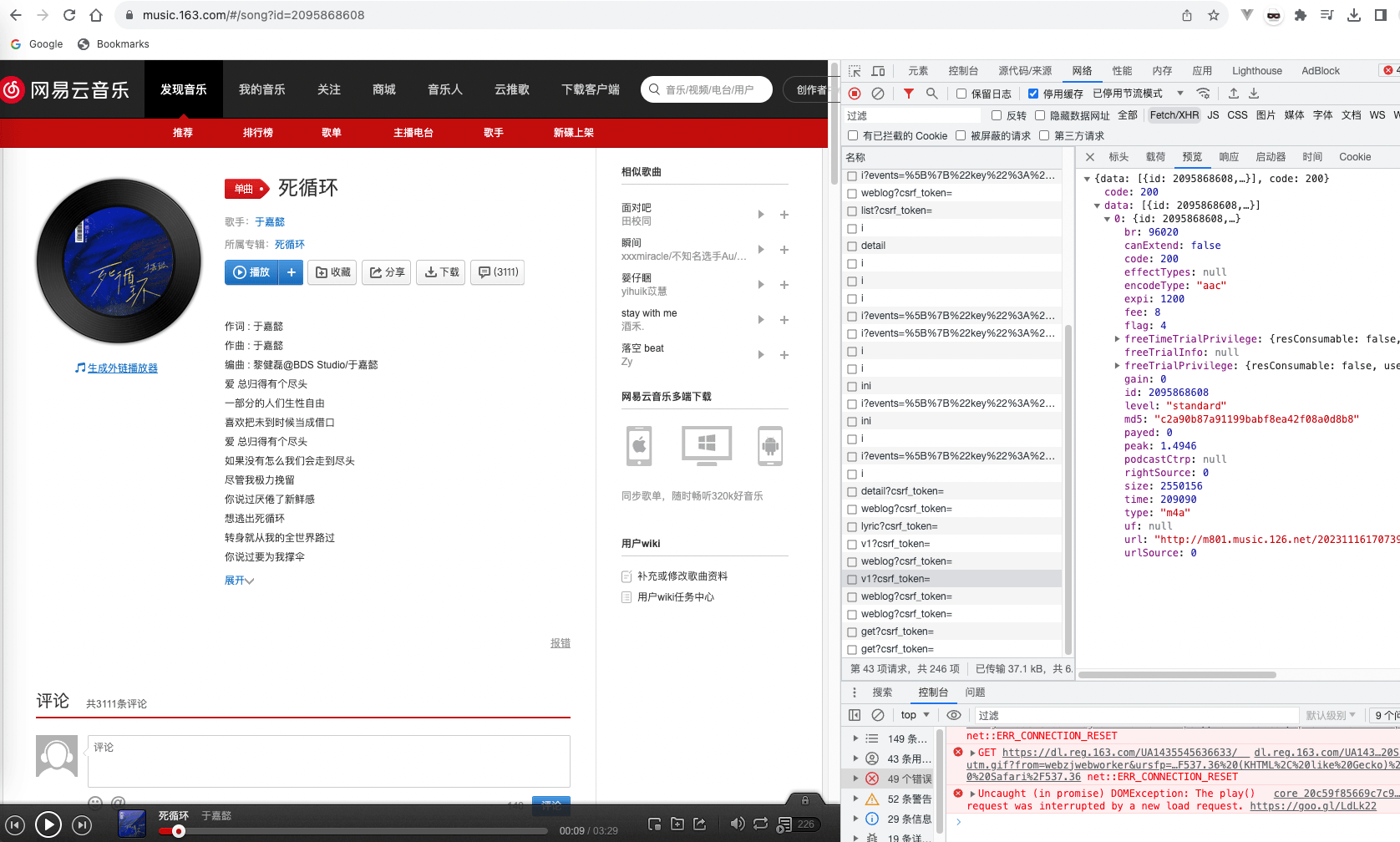Select the inspect element picker icon
Image resolution: width=1400 pixels, height=842 pixels.
(x=855, y=71)
